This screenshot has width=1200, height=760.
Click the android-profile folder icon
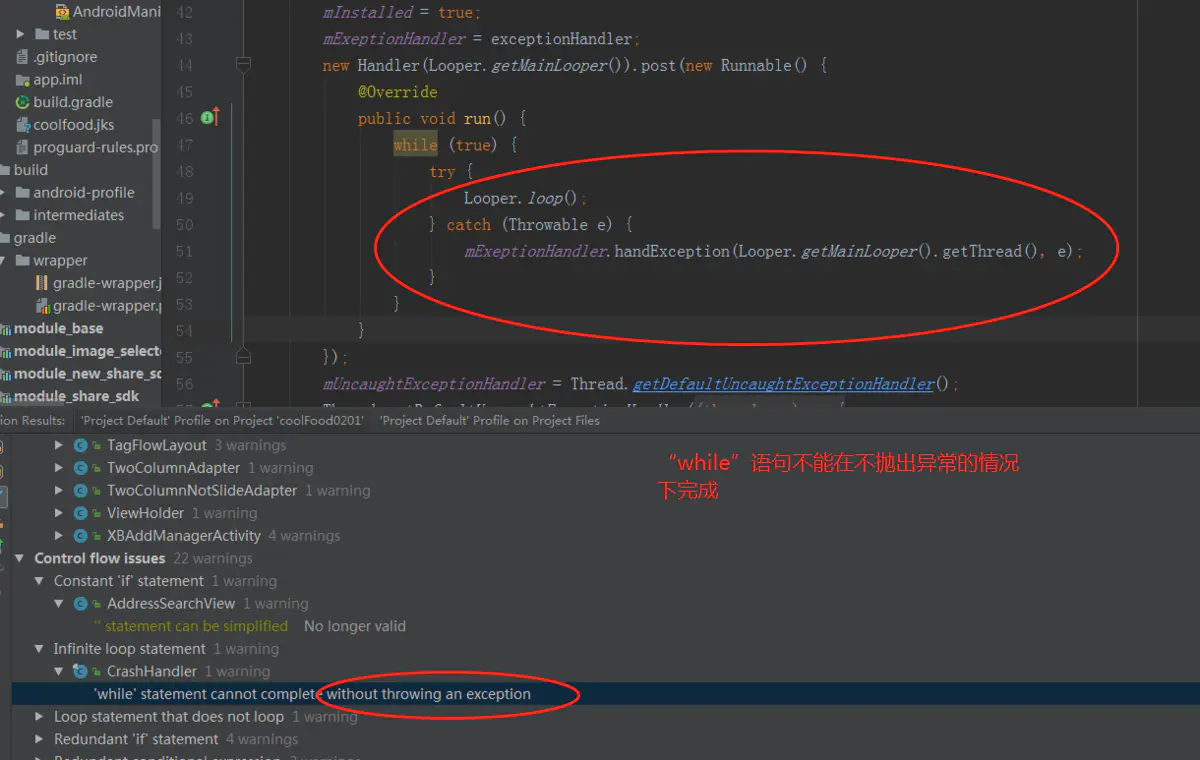[x=23, y=192]
